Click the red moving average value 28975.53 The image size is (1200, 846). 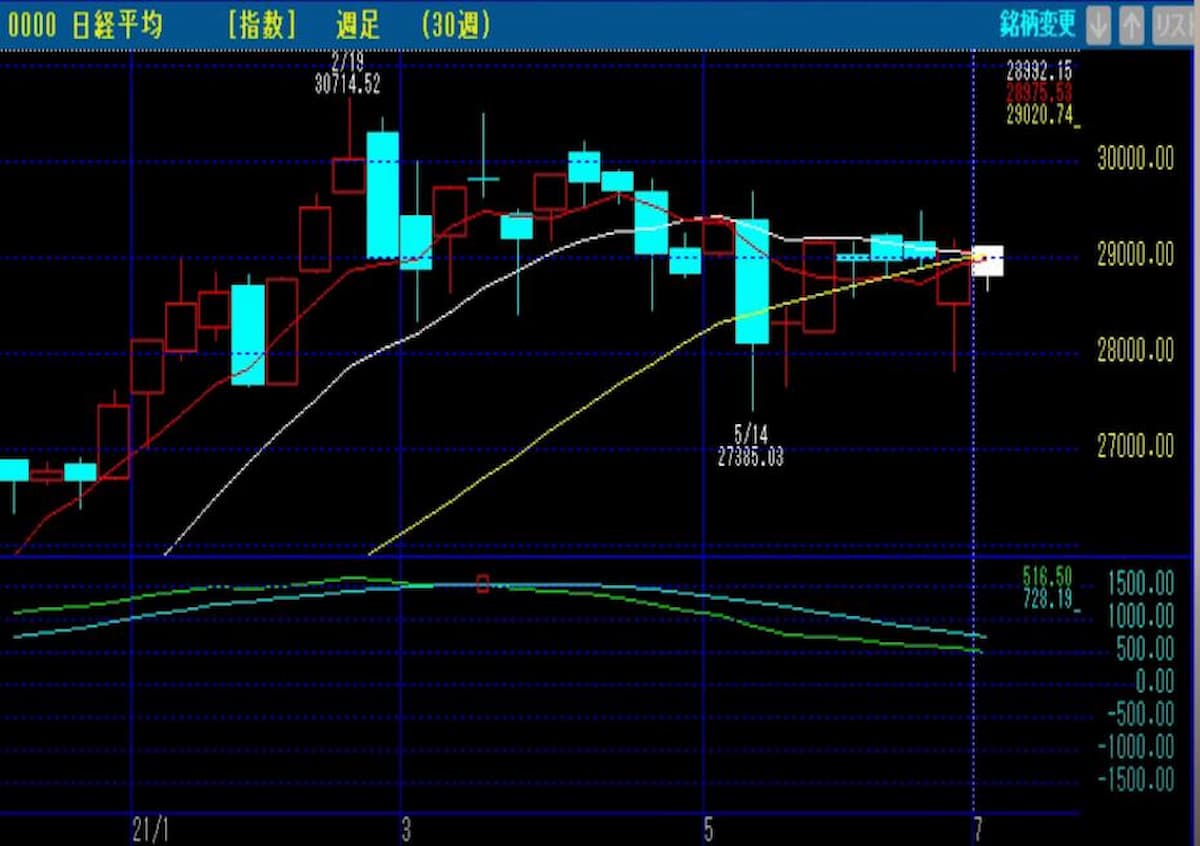pyautogui.click(x=1039, y=93)
